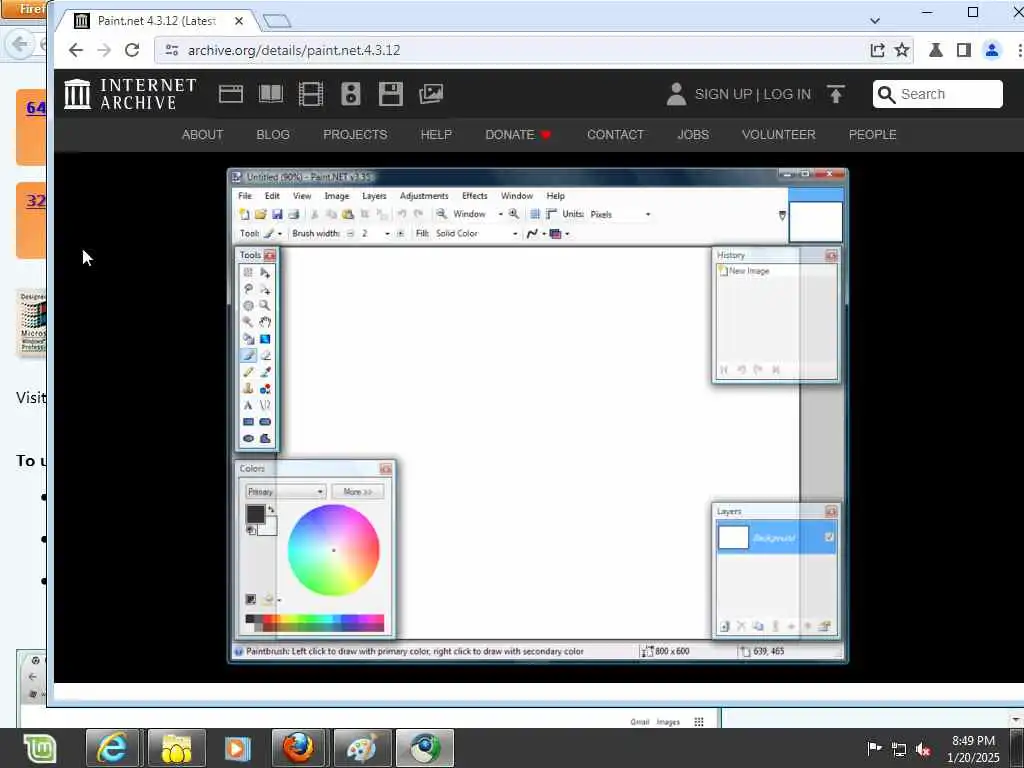The height and width of the screenshot is (768, 1024).
Task: Click the Save floppy icon in Paint.NET toolbar
Action: (x=277, y=214)
